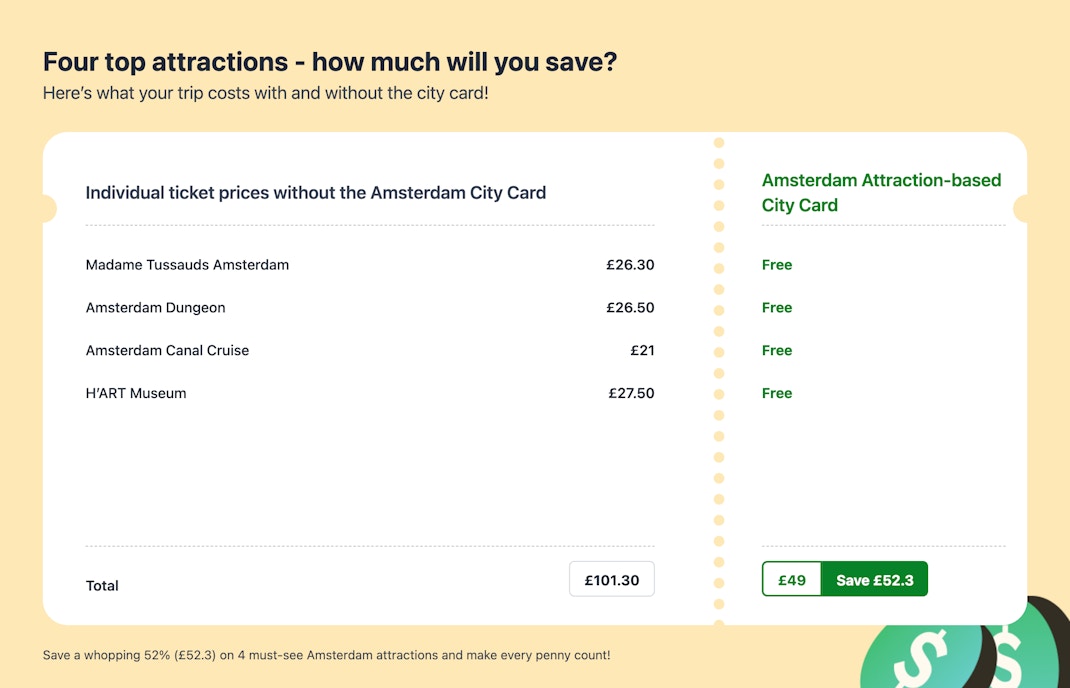This screenshot has width=1070, height=688.
Task: Click the £27.50 H'ART Museum price
Action: (631, 394)
